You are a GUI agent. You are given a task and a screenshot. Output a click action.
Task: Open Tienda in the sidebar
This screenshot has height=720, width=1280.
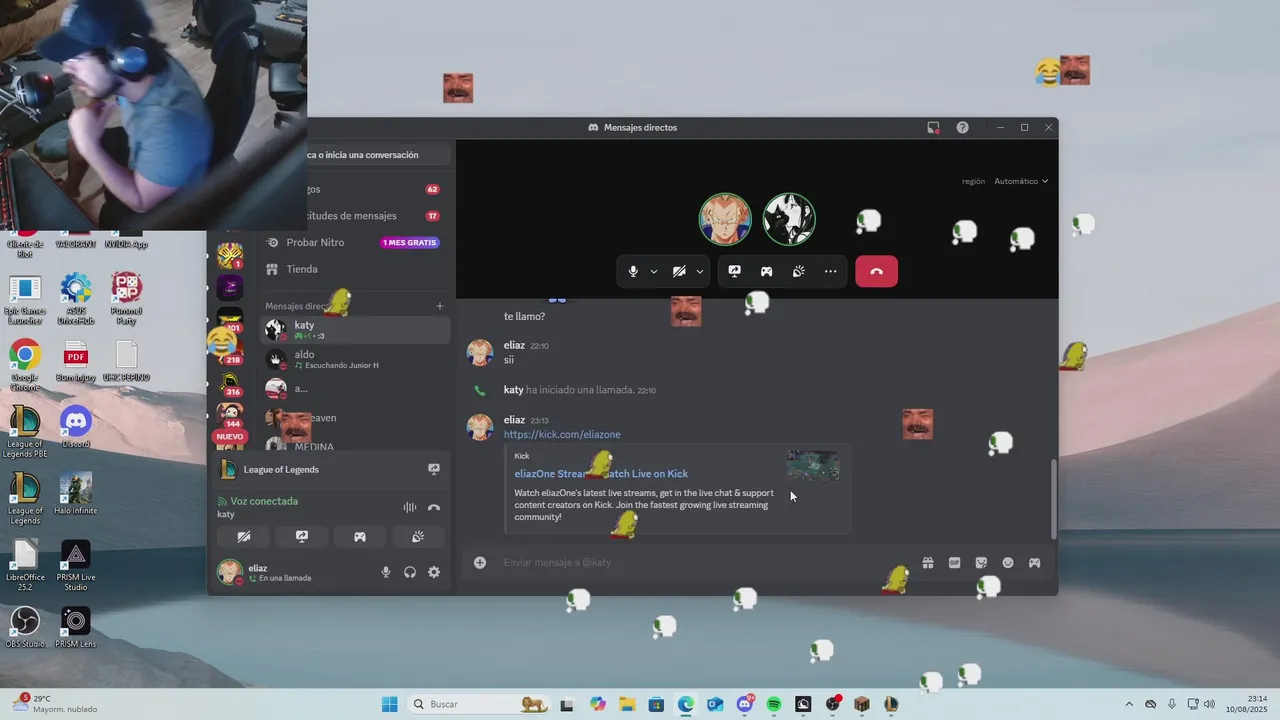pos(302,269)
